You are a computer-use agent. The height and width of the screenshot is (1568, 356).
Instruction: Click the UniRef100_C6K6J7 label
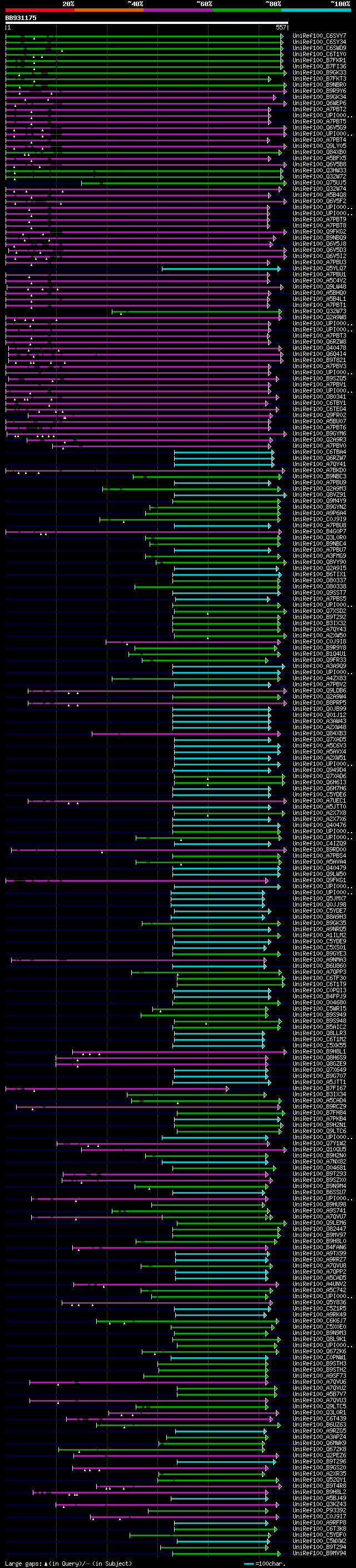[x=319, y=1320]
